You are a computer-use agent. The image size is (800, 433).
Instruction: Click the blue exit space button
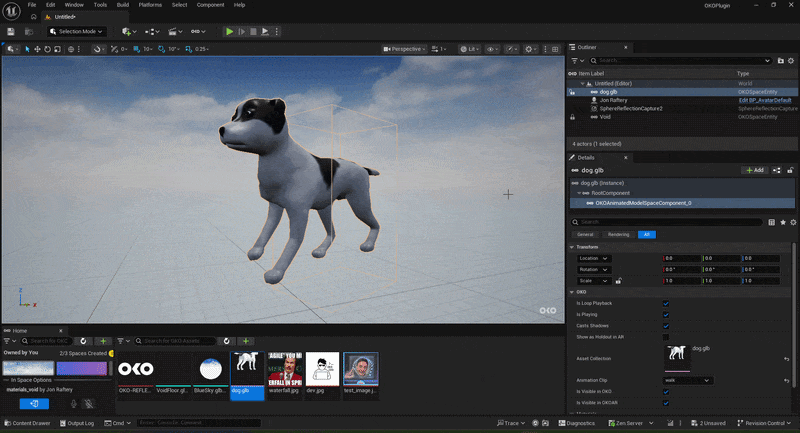[34, 403]
